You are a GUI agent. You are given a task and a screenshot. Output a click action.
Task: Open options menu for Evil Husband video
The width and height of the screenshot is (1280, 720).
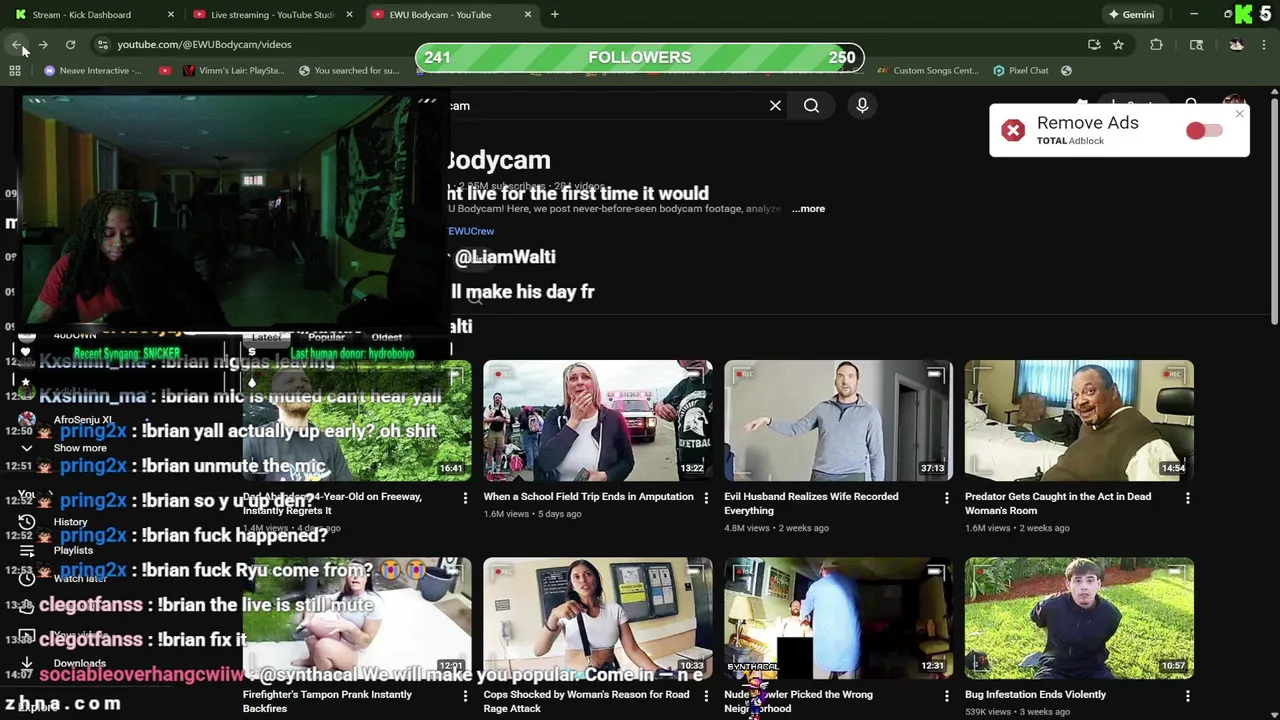[x=947, y=498]
